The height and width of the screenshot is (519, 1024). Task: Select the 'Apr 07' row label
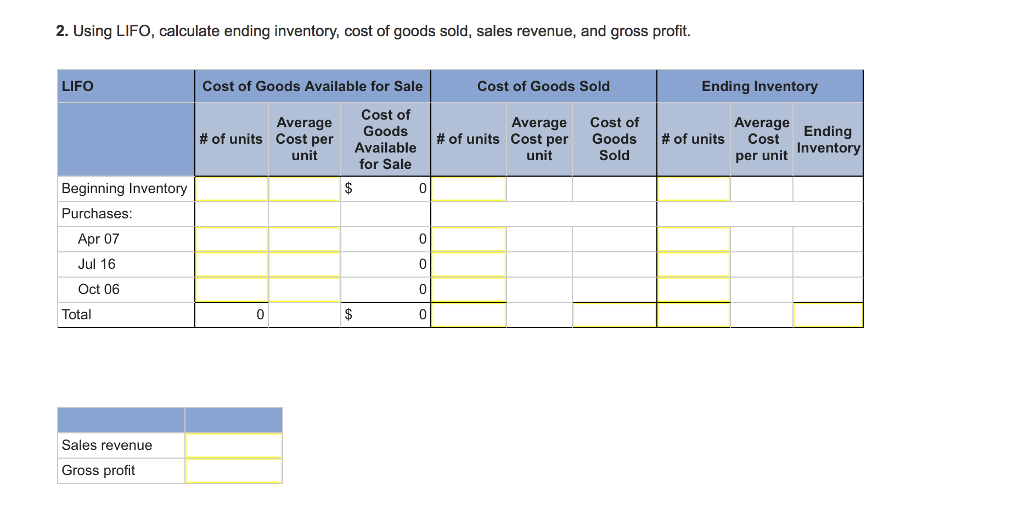[99, 239]
